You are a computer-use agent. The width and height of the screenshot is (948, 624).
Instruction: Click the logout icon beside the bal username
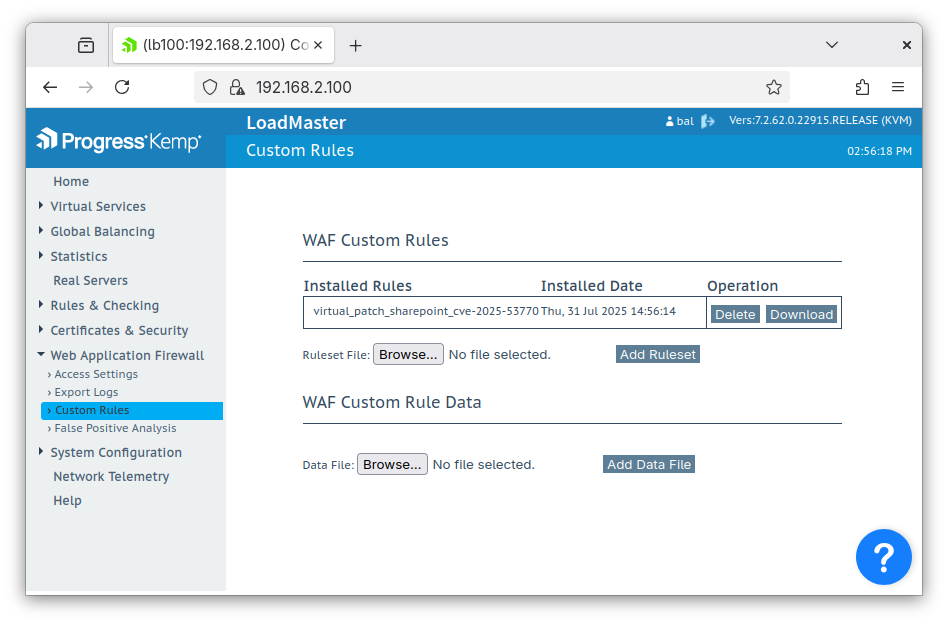coord(707,120)
